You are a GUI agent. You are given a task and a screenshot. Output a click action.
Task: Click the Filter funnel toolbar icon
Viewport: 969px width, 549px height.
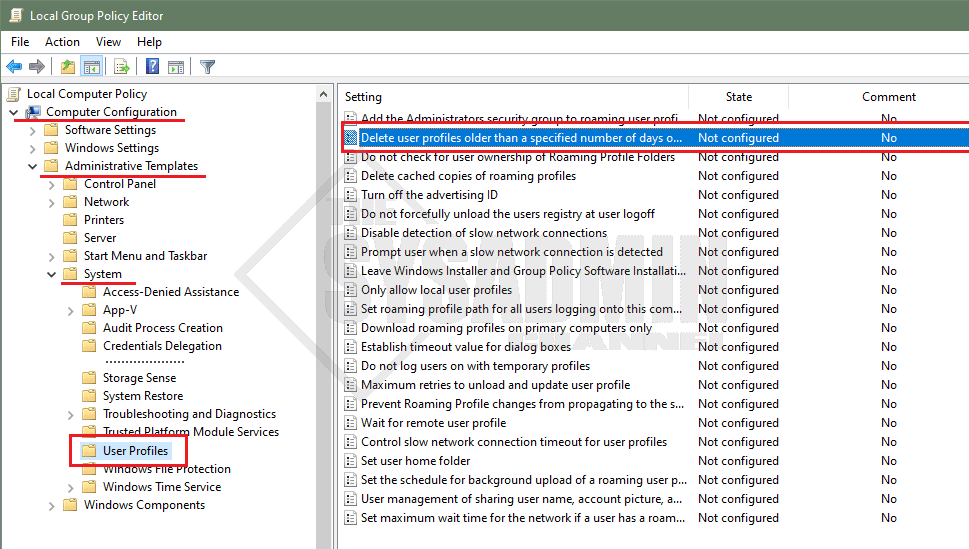pos(208,66)
